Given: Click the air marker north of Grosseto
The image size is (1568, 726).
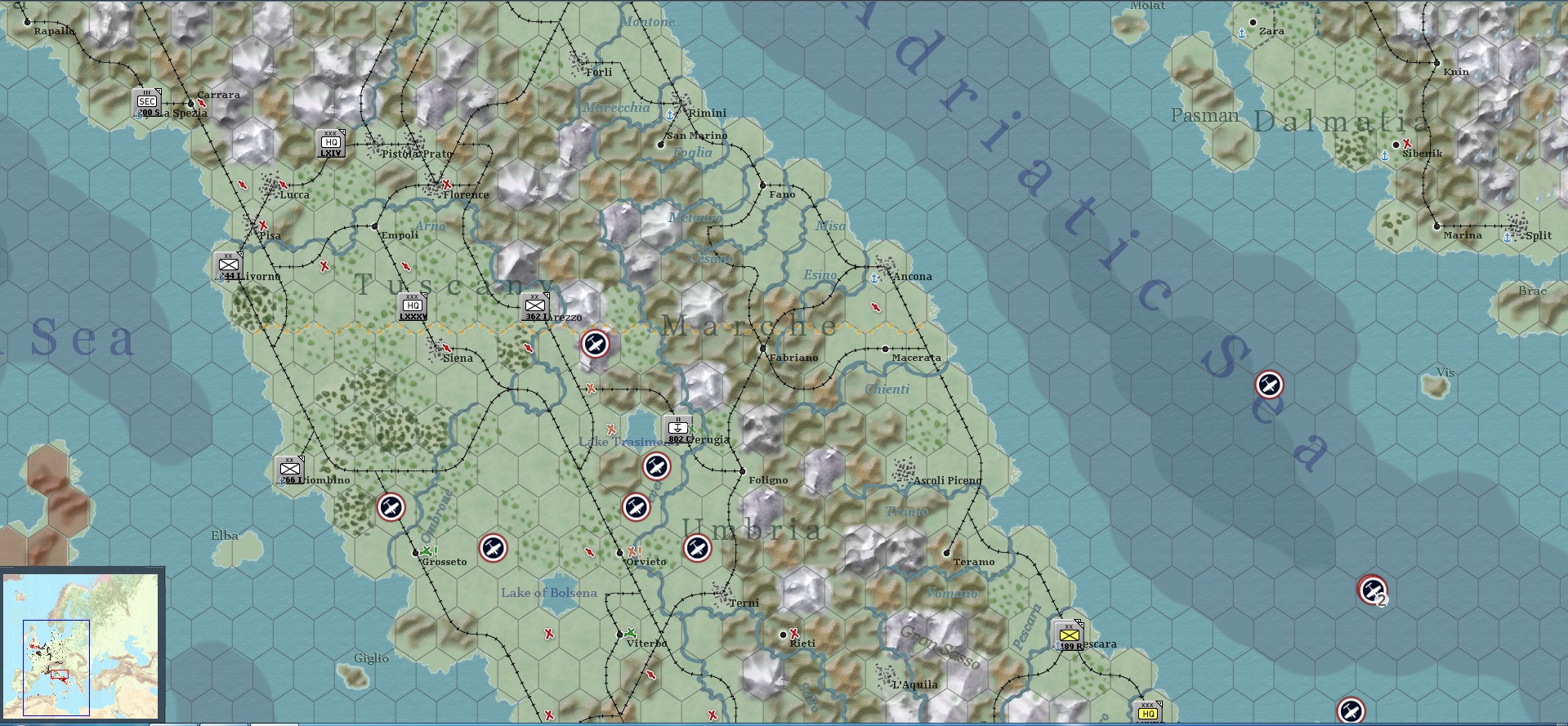Looking at the screenshot, I should pyautogui.click(x=391, y=507).
